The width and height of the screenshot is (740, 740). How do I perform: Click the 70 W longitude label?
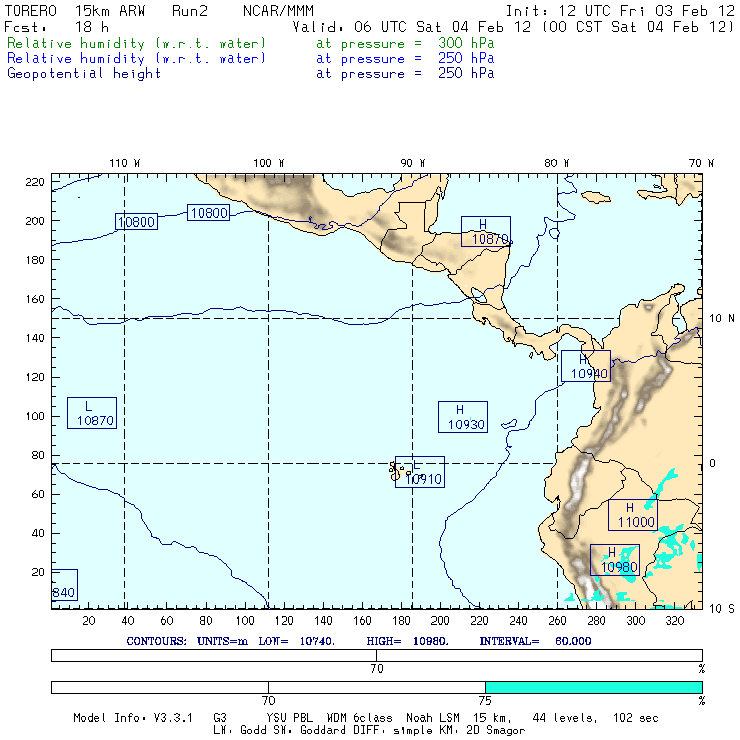(x=701, y=163)
